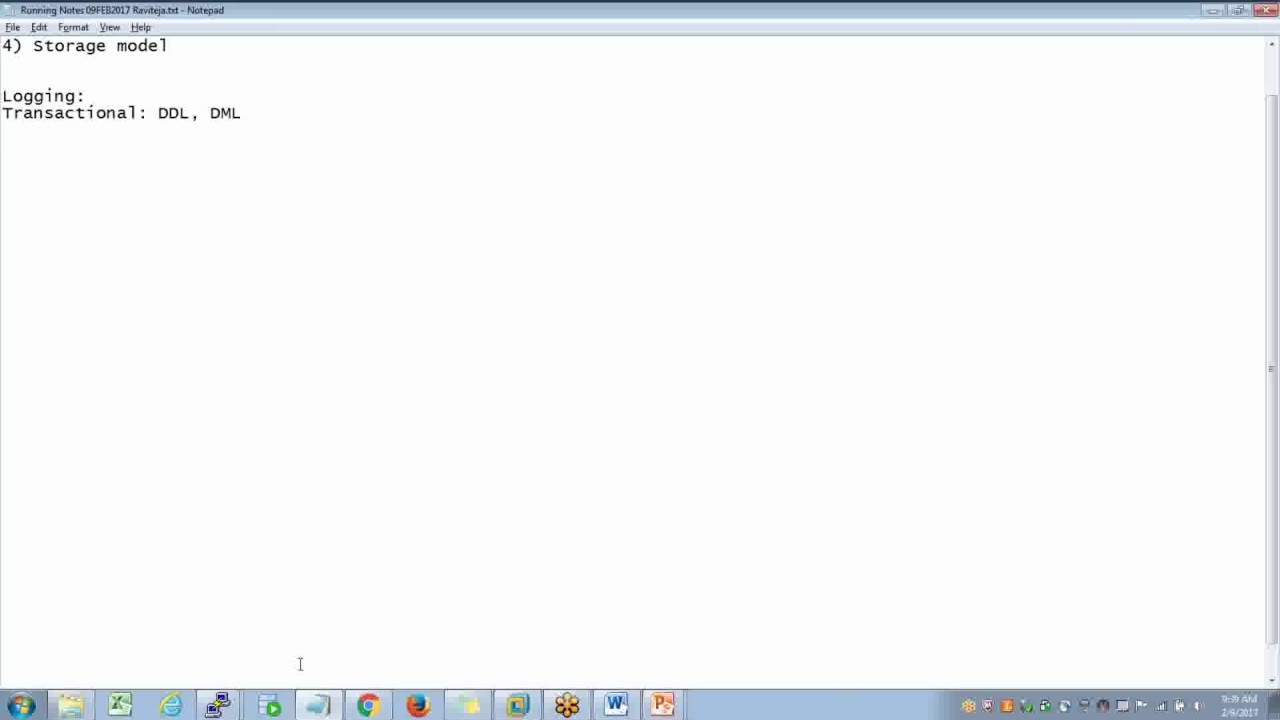Viewport: 1280px width, 720px height.
Task: Open Microsoft Word from taskbar
Action: coord(616,705)
